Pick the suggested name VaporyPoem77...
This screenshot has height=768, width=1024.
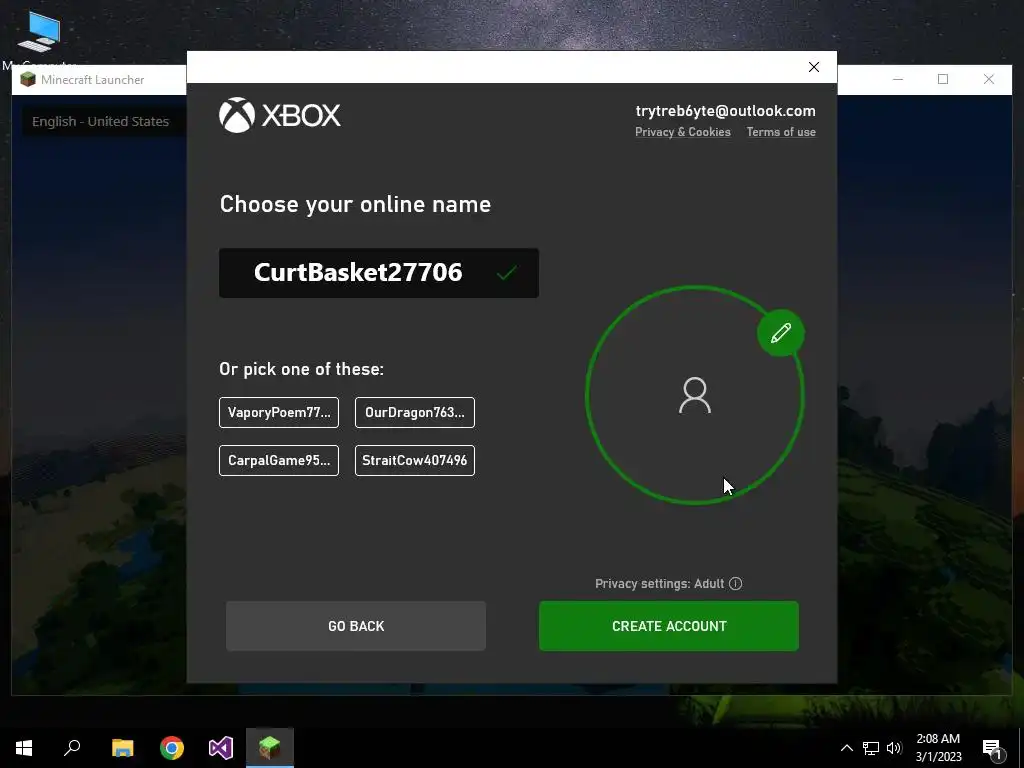coord(279,412)
